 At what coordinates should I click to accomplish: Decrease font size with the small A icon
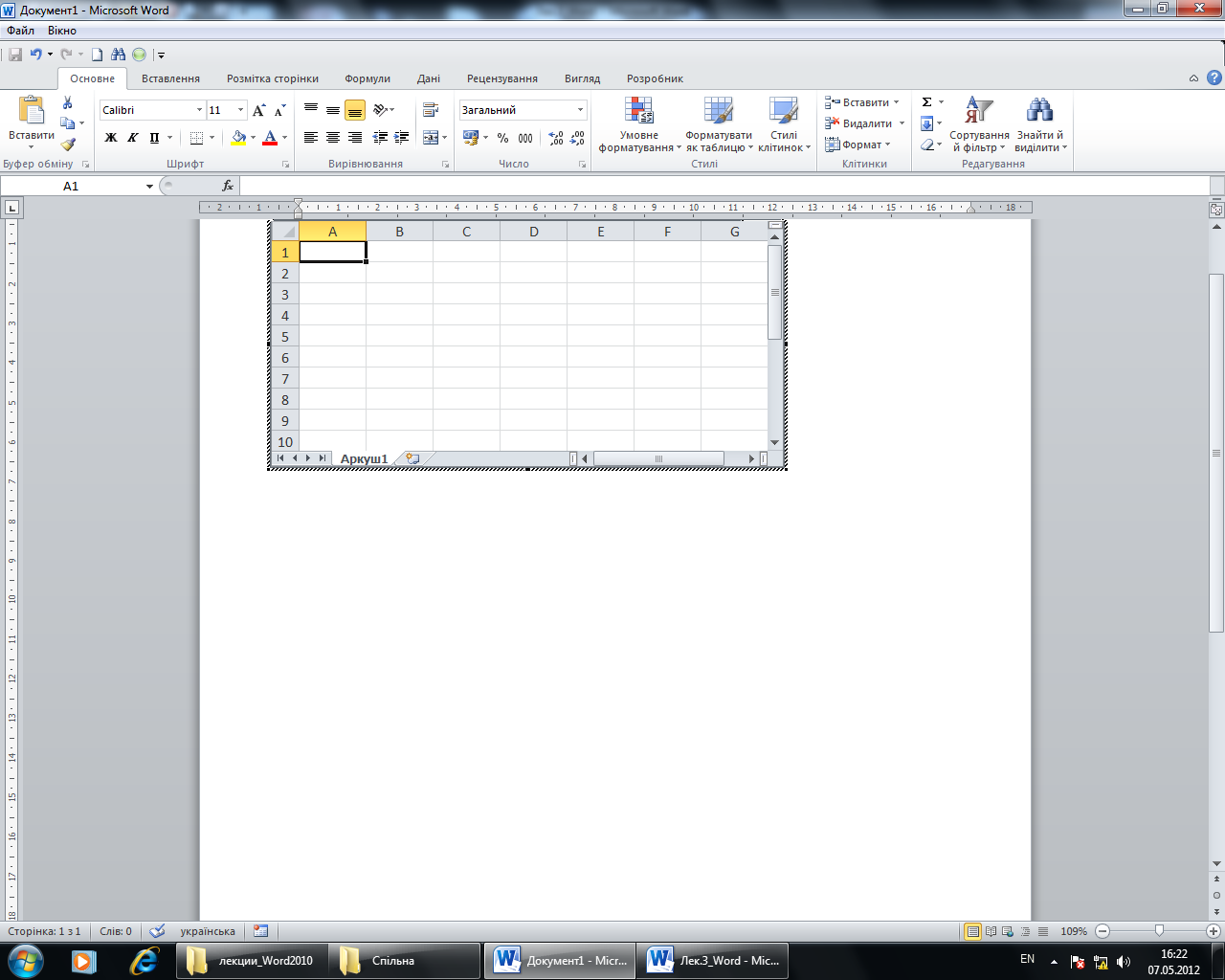tap(279, 110)
